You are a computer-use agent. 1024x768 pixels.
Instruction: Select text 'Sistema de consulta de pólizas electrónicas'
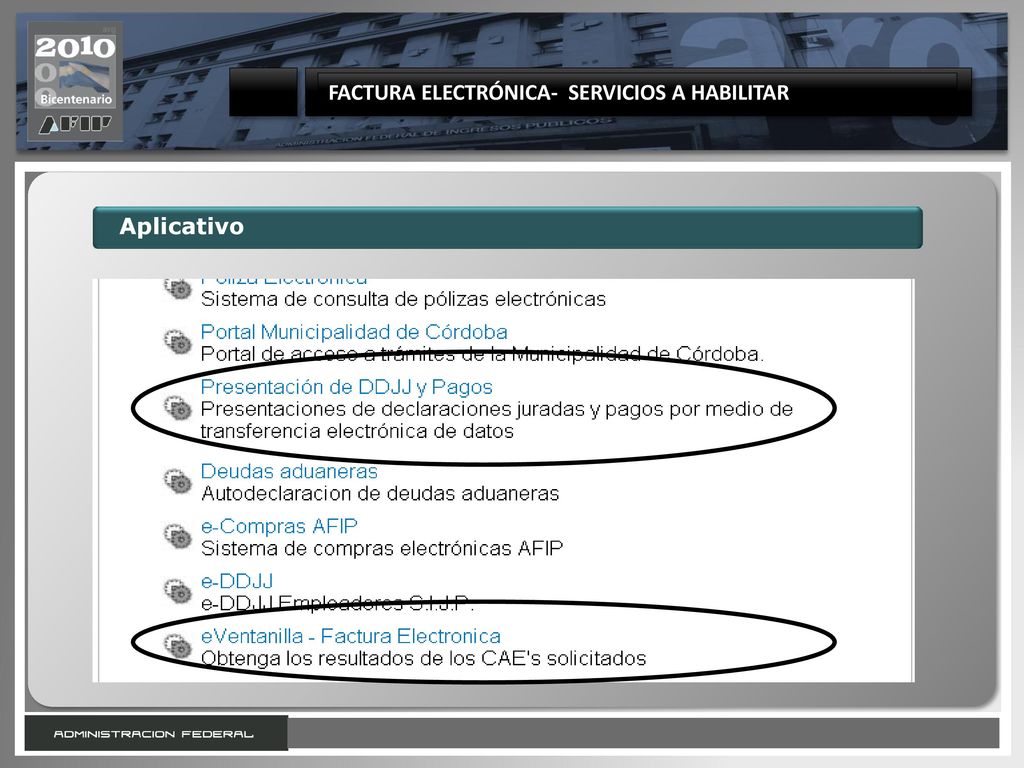(404, 299)
